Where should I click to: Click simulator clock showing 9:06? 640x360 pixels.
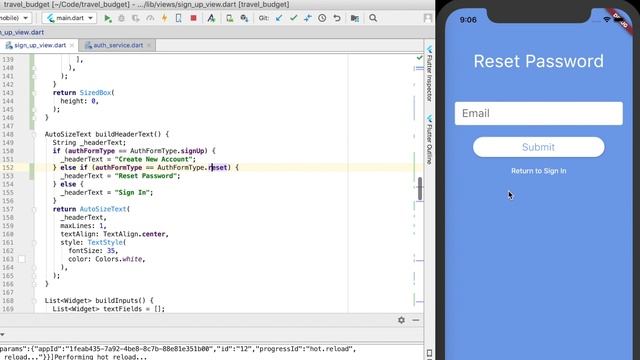468,20
